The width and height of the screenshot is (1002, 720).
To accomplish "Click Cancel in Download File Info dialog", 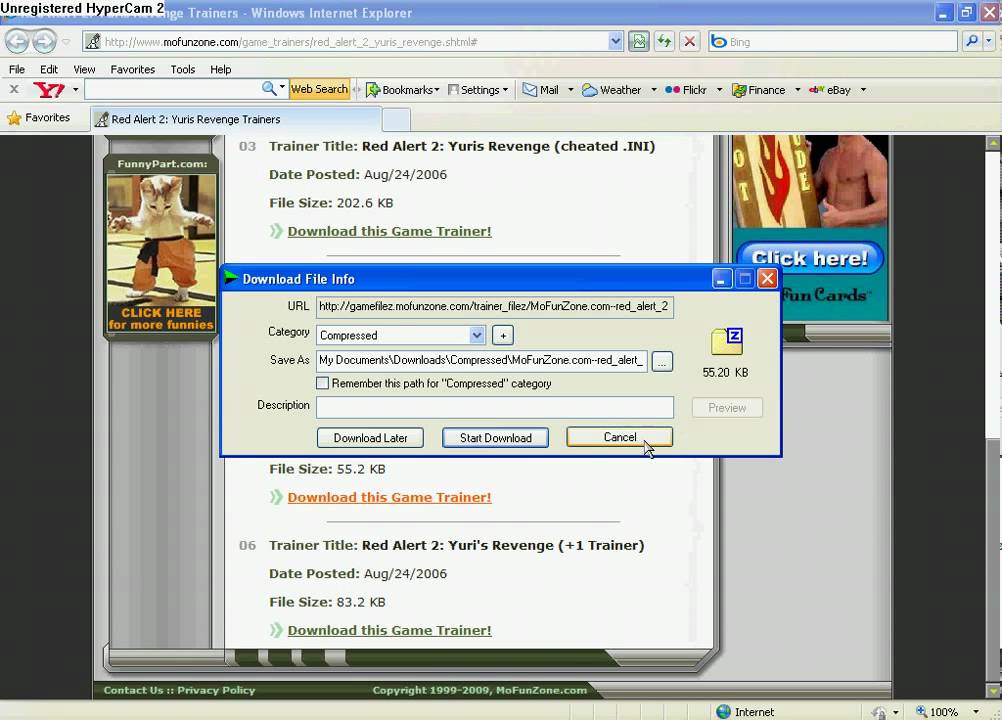I will pos(619,437).
